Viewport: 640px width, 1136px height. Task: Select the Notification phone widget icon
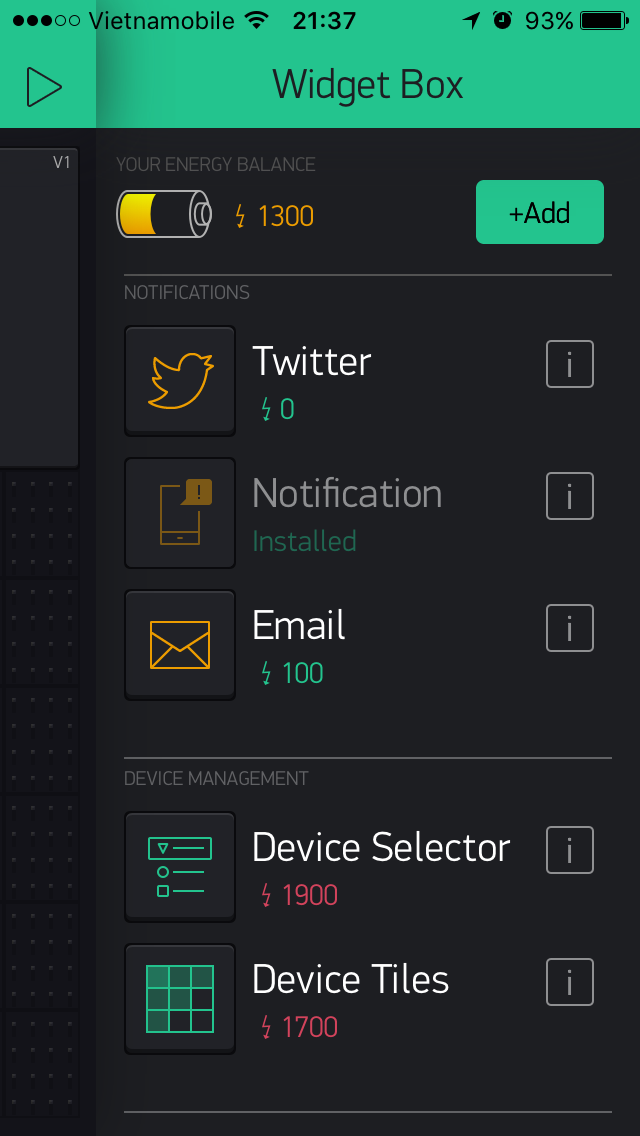[x=180, y=513]
